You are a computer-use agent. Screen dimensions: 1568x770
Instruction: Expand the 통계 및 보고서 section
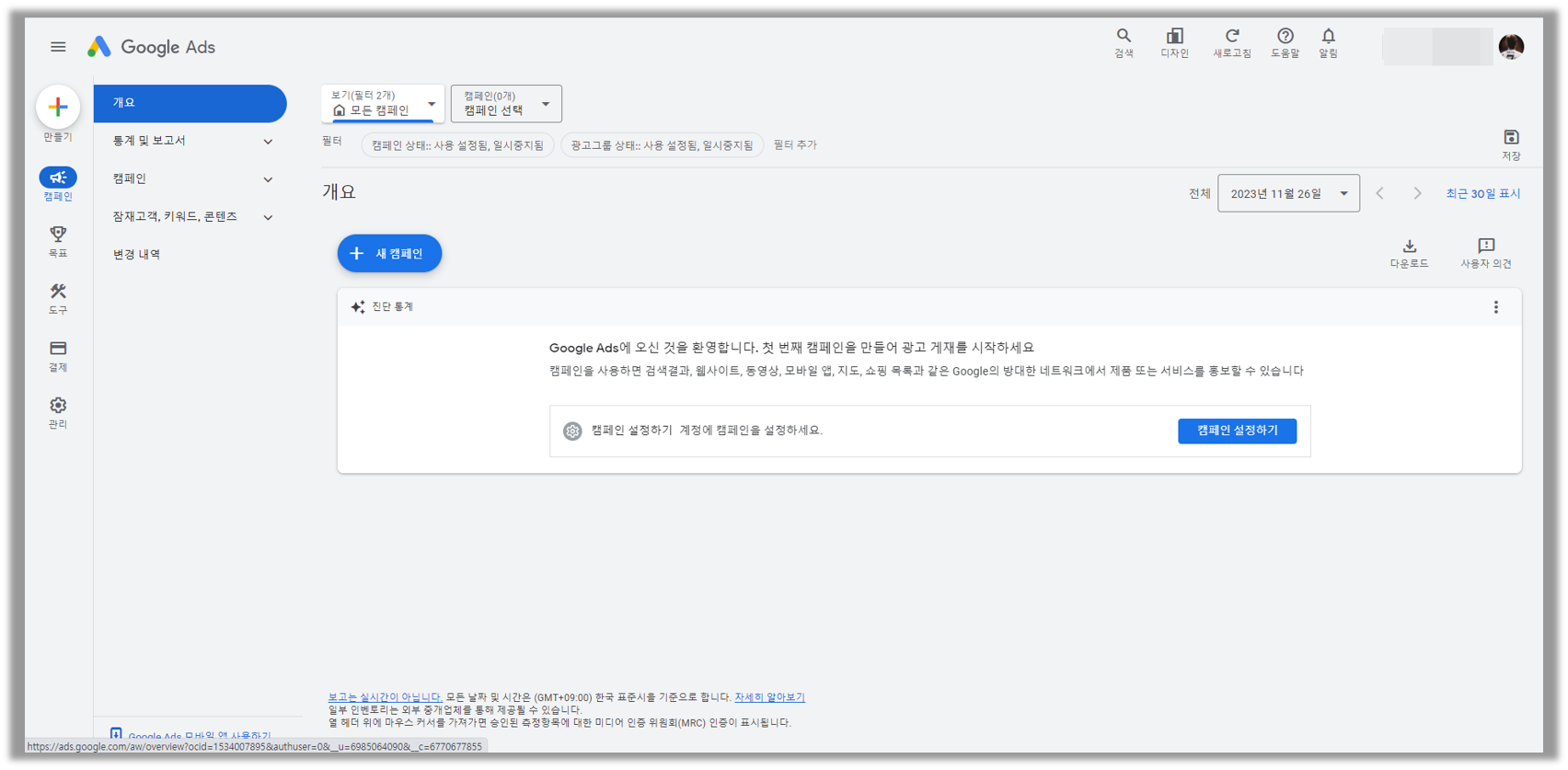[191, 141]
